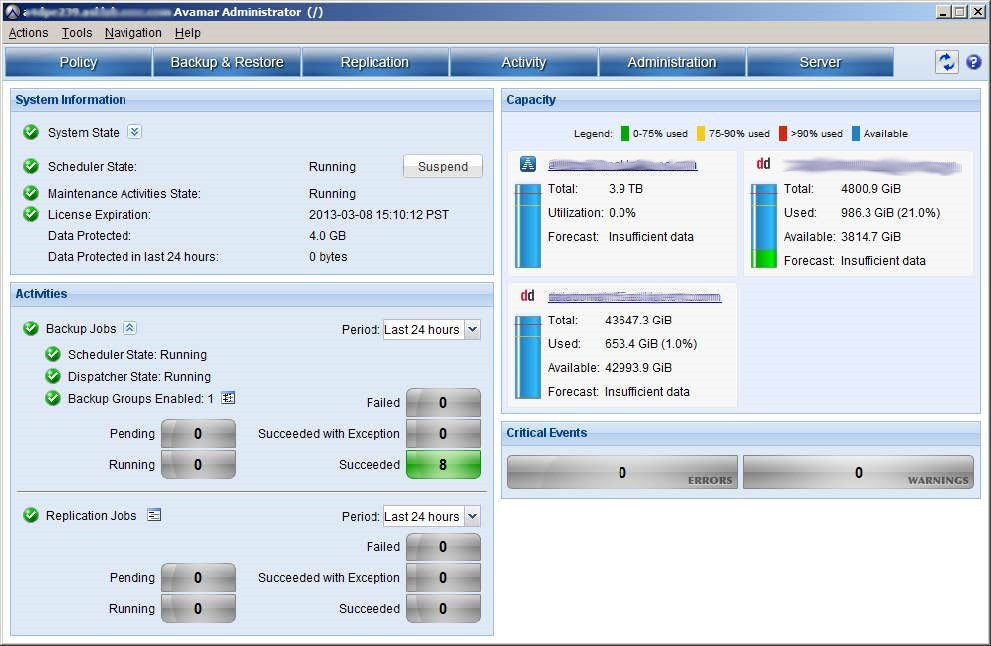Click the green check beside Dispatcher State: Running
991x646 pixels.
click(53, 376)
